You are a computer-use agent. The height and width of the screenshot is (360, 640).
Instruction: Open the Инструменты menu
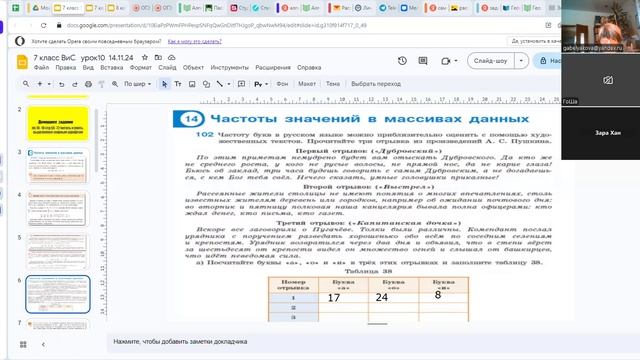click(229, 67)
